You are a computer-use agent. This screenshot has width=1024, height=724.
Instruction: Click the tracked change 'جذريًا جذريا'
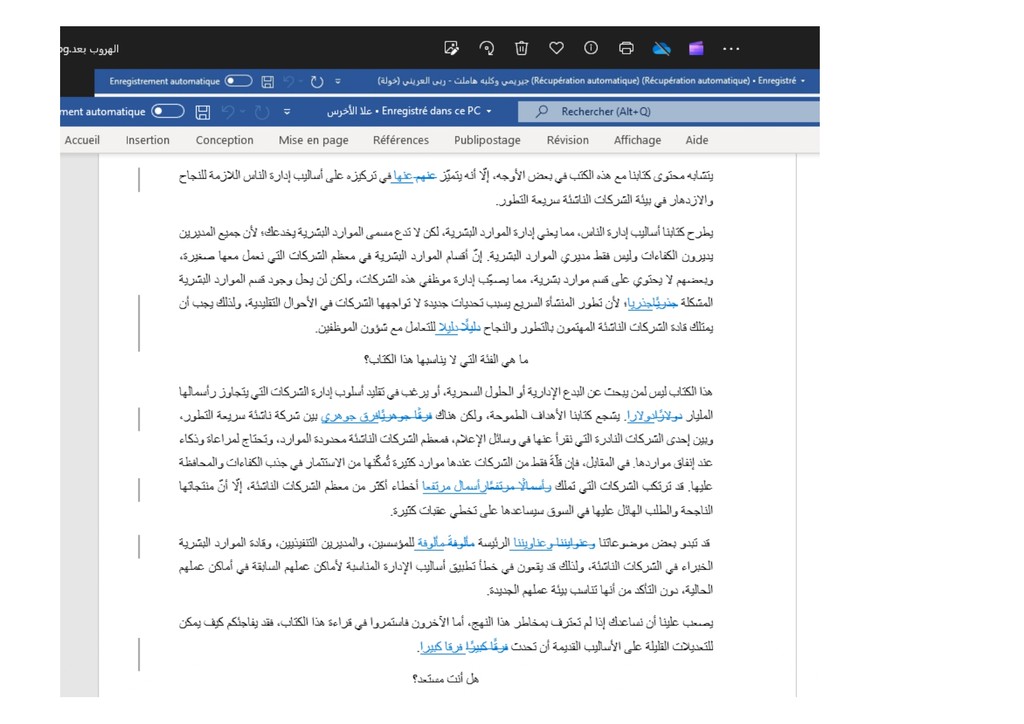(x=652, y=303)
